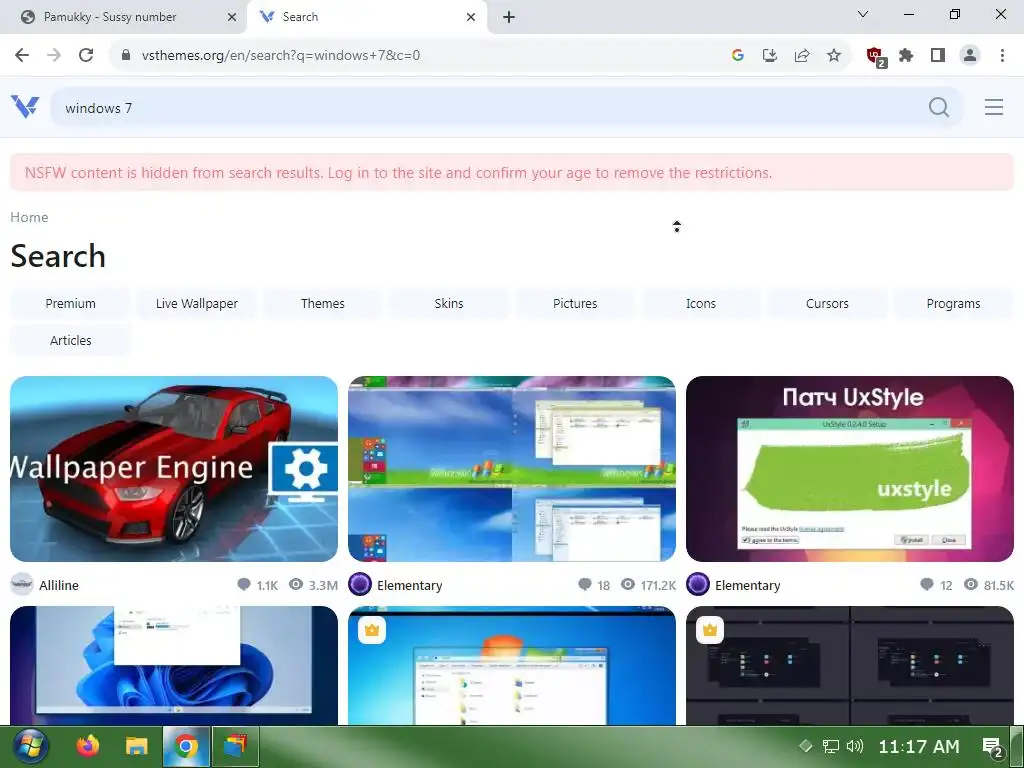Viewport: 1024px width, 768px height.
Task: Click the install app icon in address bar
Action: pos(769,55)
